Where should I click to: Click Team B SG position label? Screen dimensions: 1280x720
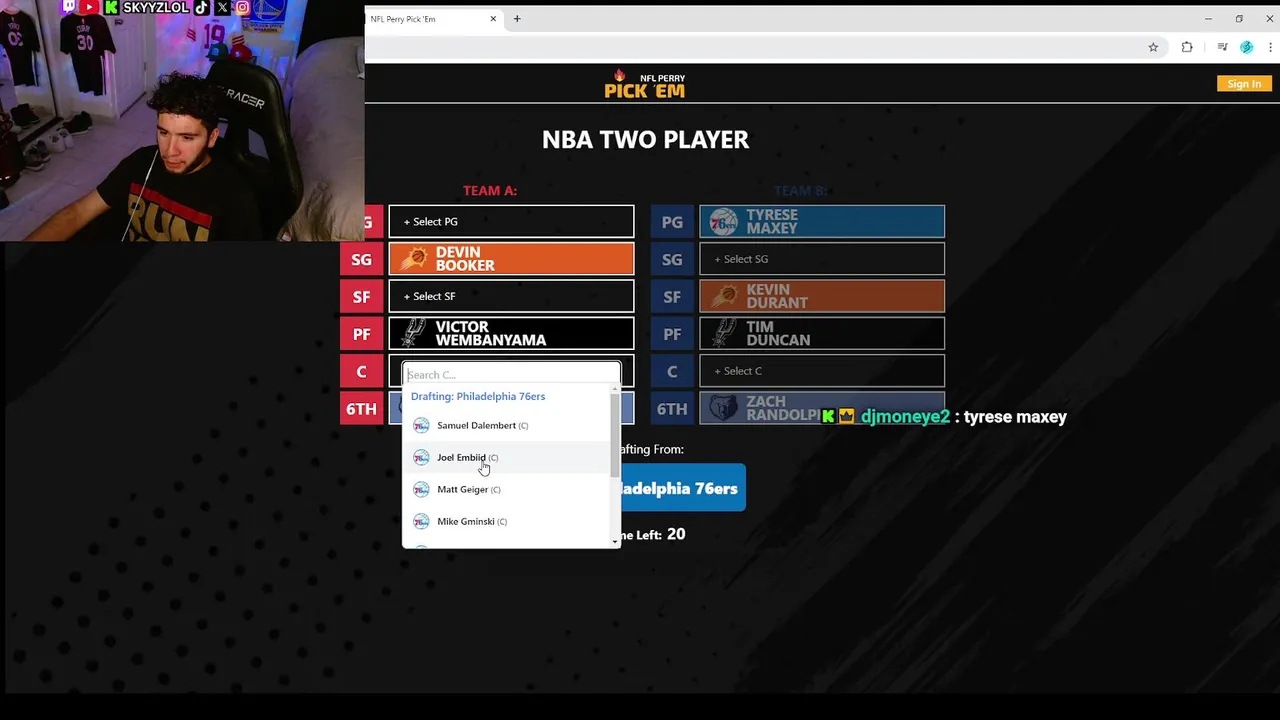tap(672, 259)
